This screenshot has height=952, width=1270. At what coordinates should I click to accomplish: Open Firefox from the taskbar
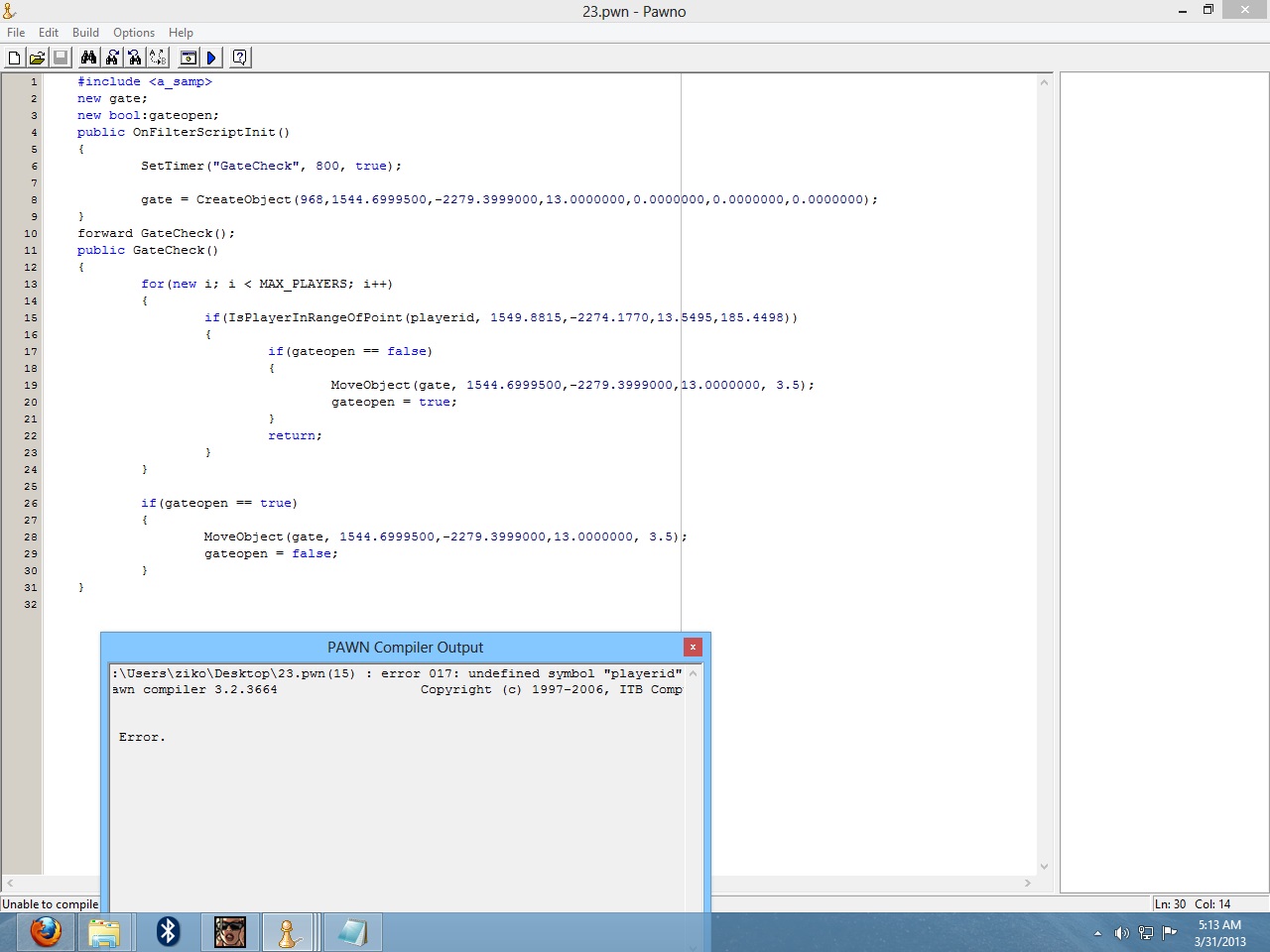point(46,932)
